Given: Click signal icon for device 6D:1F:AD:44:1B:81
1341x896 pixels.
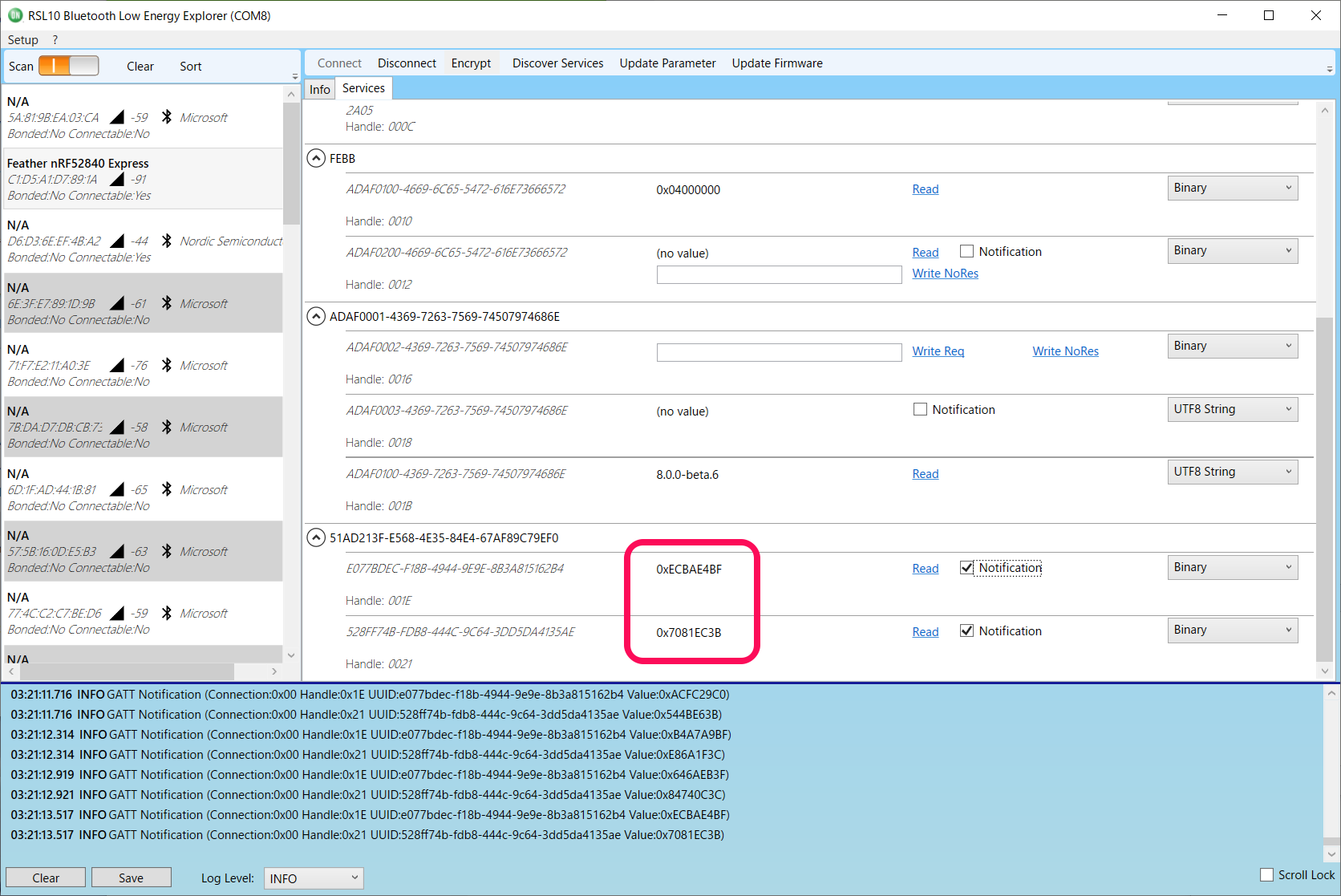Looking at the screenshot, I should point(117,489).
